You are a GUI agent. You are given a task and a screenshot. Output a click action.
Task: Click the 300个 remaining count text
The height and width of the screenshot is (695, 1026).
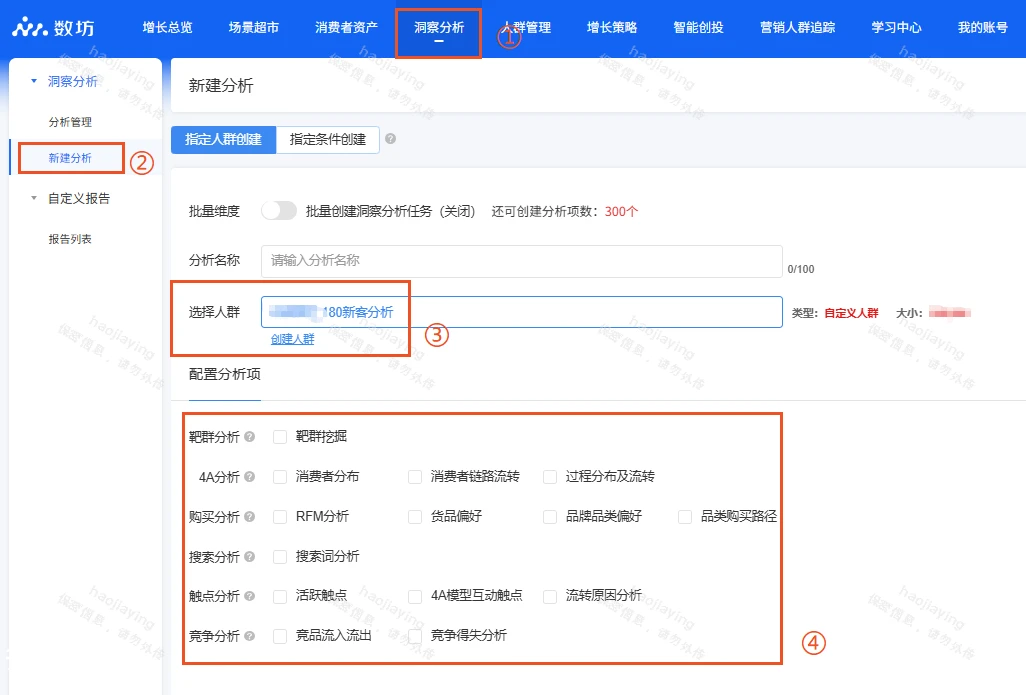621,211
